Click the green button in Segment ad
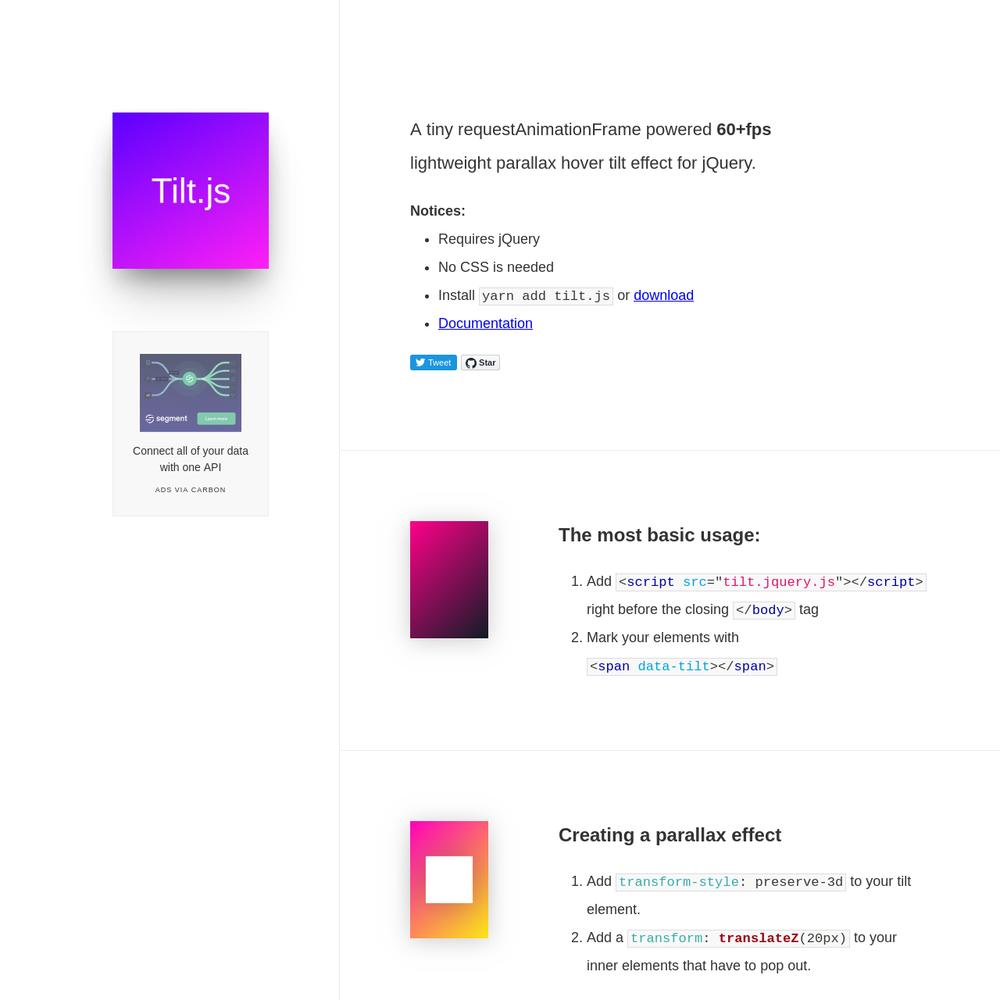The height and width of the screenshot is (1000, 1000). click(x=216, y=418)
